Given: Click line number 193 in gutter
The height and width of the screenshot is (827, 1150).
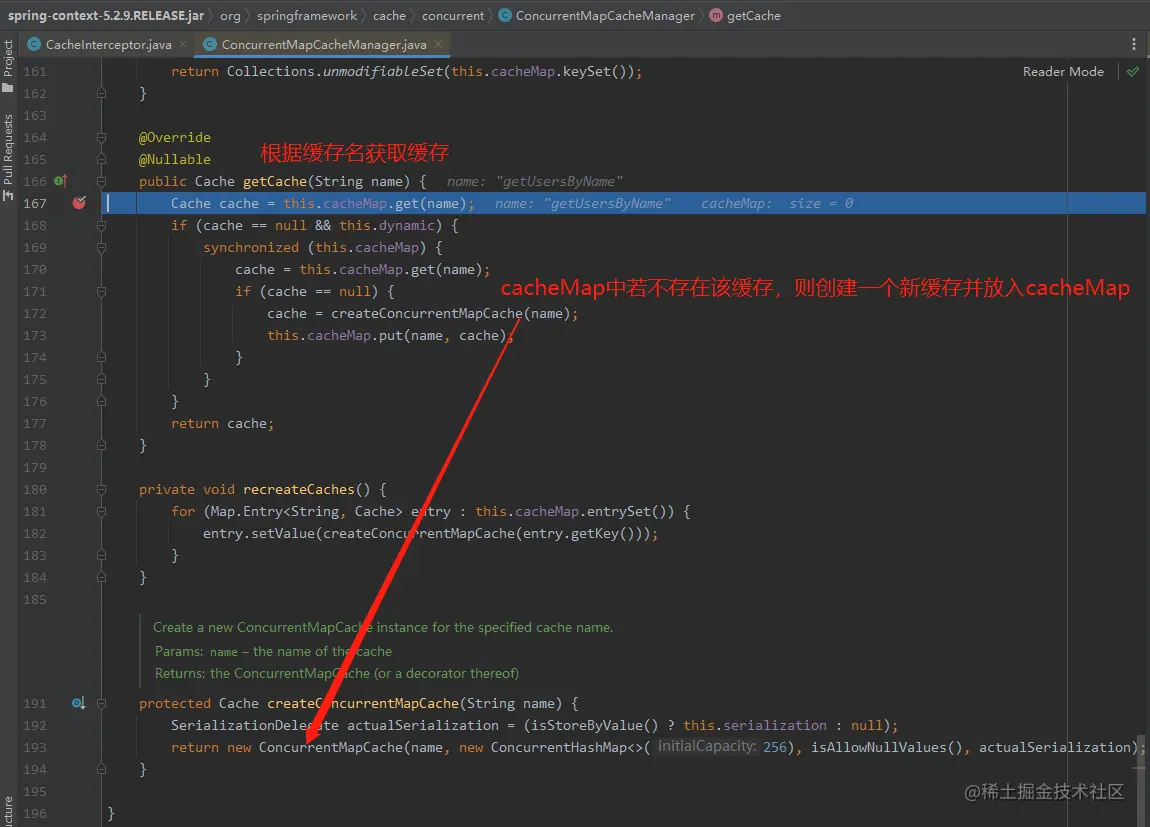Looking at the screenshot, I should click(x=34, y=747).
